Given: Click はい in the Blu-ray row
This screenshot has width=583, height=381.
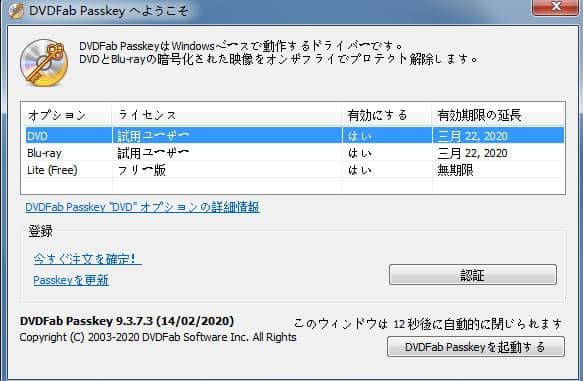Looking at the screenshot, I should pyautogui.click(x=360, y=153).
